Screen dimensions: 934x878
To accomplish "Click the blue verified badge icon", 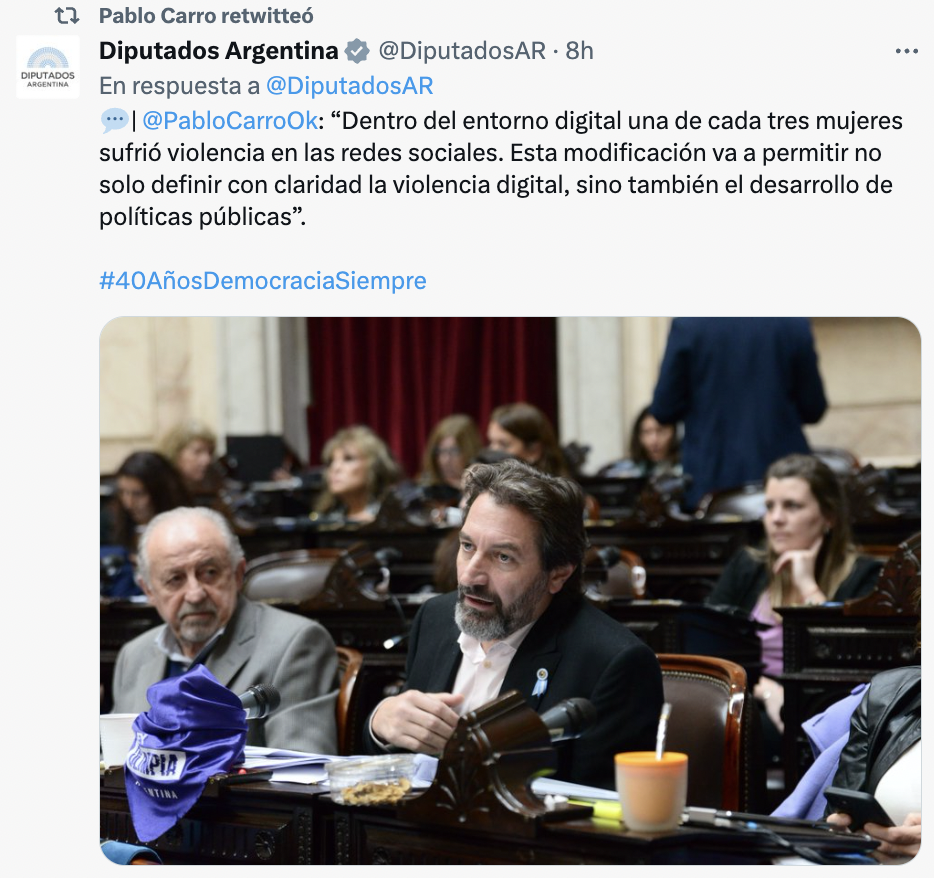I will (357, 51).
